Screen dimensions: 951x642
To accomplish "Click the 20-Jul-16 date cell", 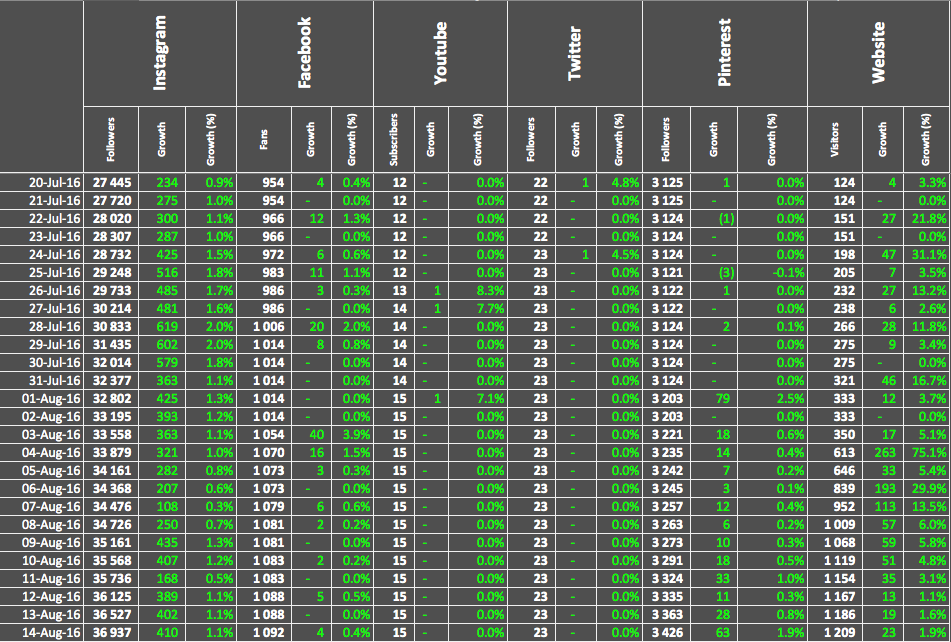I will coord(42,182).
